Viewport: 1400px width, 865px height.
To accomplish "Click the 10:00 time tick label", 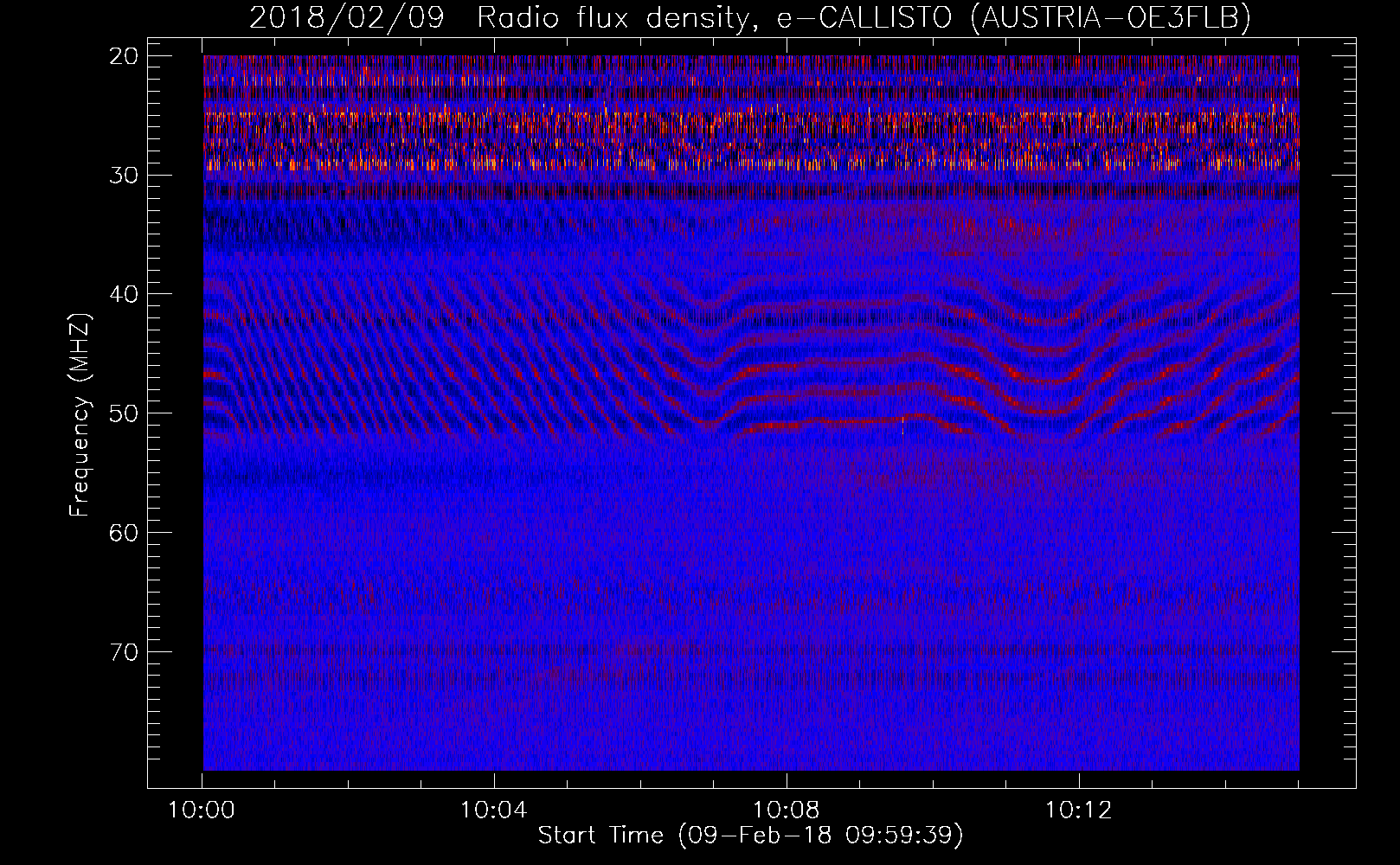I will tap(202, 811).
